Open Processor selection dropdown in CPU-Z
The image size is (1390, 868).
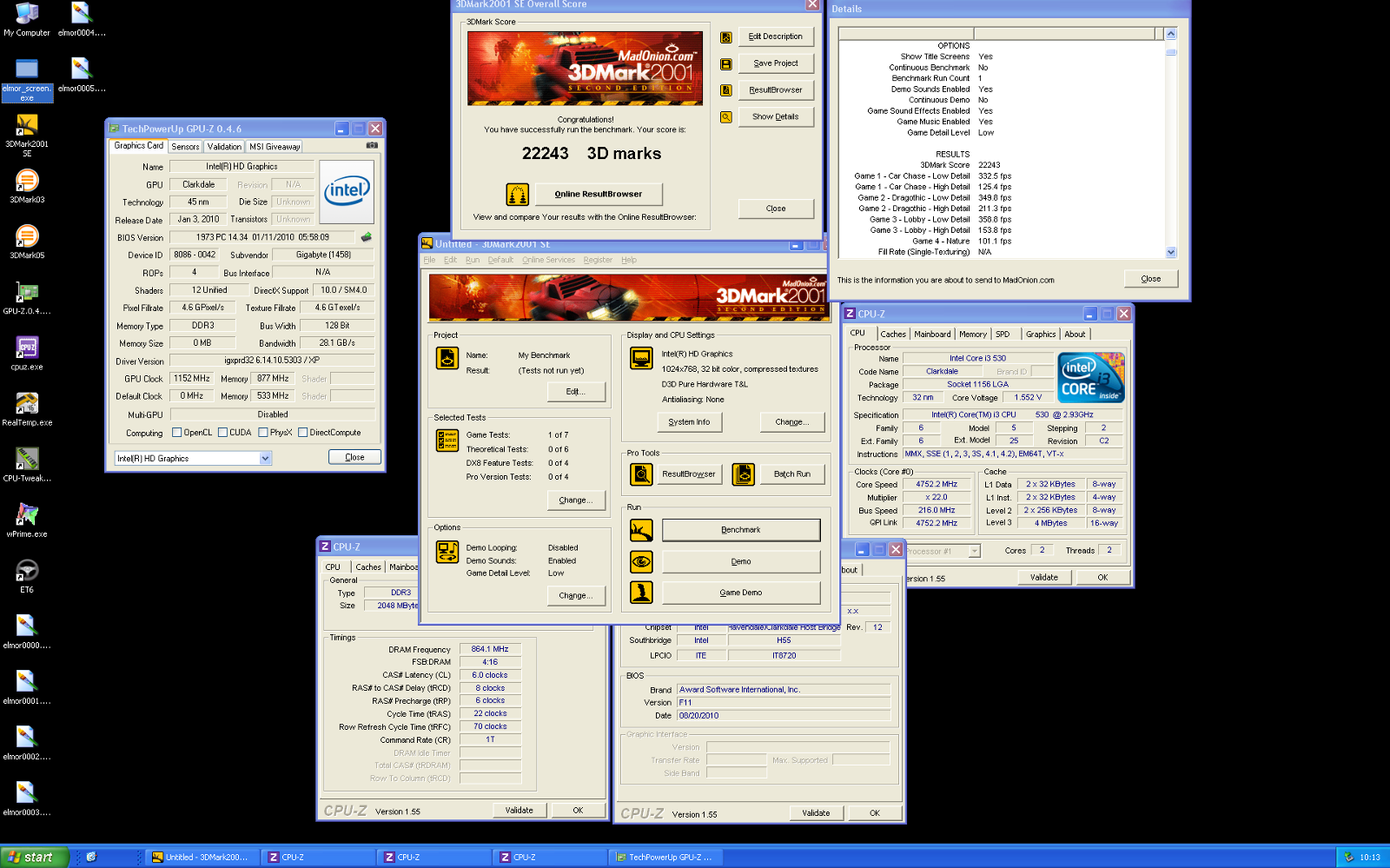point(974,551)
